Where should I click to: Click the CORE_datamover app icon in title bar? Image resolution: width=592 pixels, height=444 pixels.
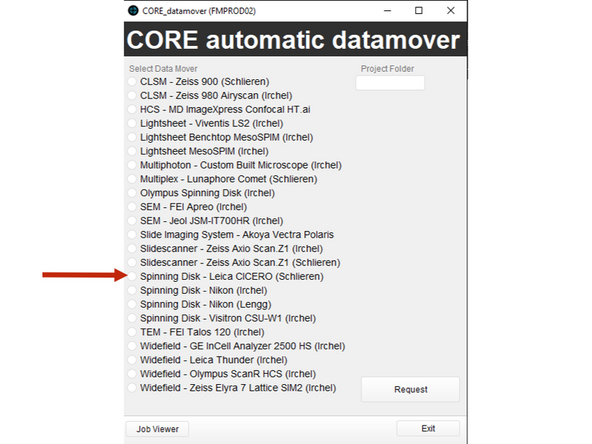point(133,11)
